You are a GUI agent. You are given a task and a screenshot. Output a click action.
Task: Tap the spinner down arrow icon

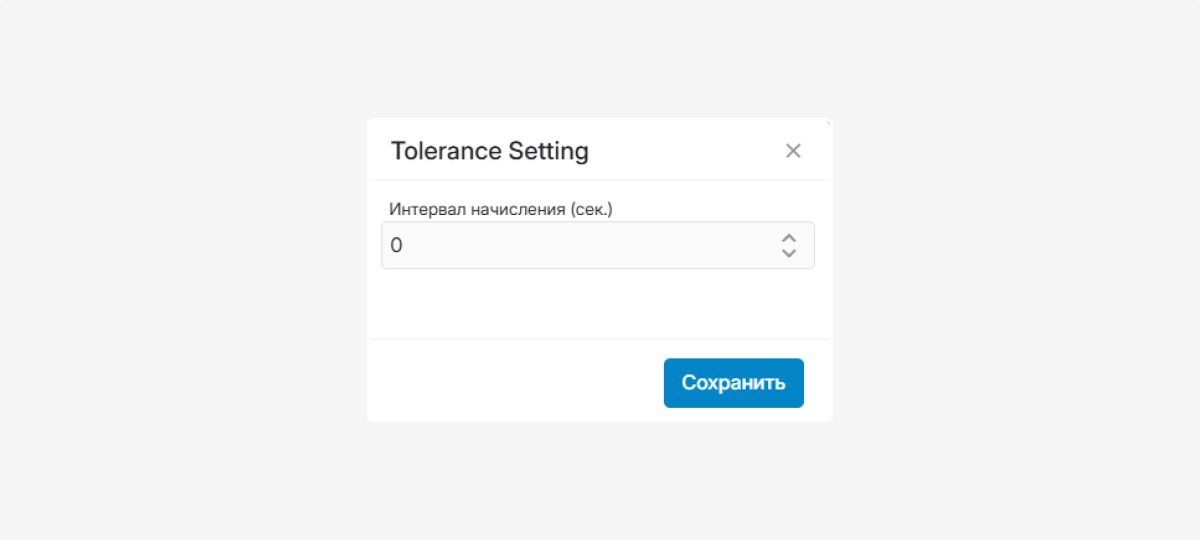(x=788, y=253)
